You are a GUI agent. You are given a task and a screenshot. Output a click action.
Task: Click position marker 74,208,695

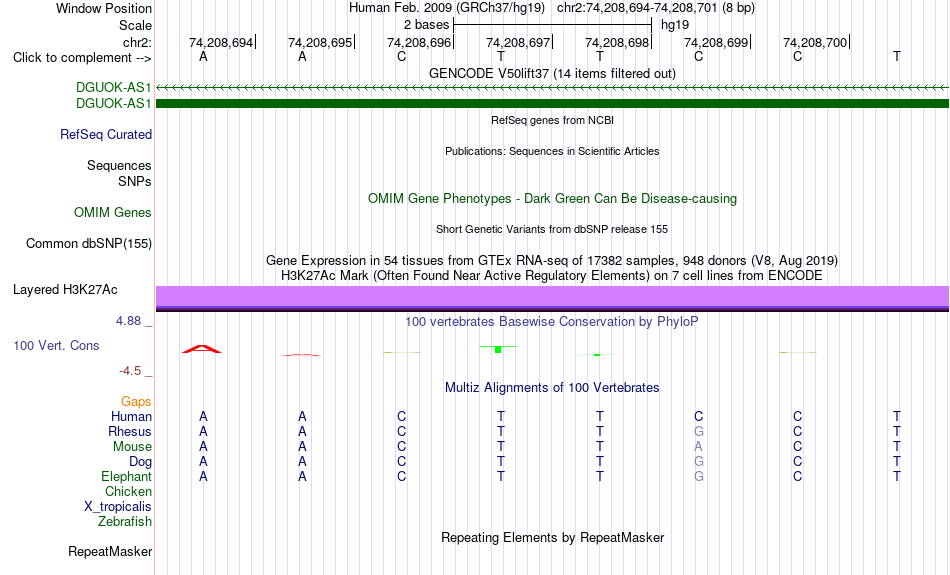[321, 42]
